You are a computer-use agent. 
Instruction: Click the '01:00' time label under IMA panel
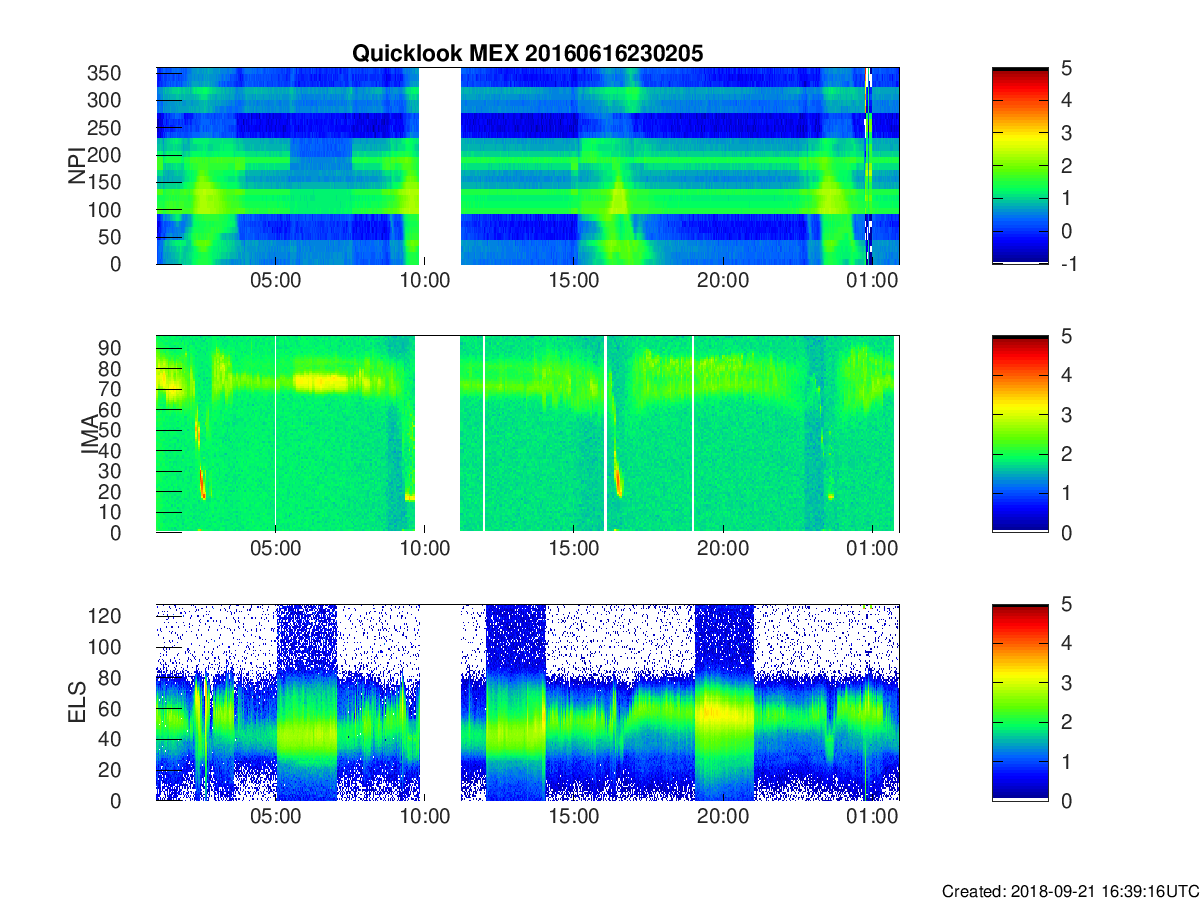872,549
